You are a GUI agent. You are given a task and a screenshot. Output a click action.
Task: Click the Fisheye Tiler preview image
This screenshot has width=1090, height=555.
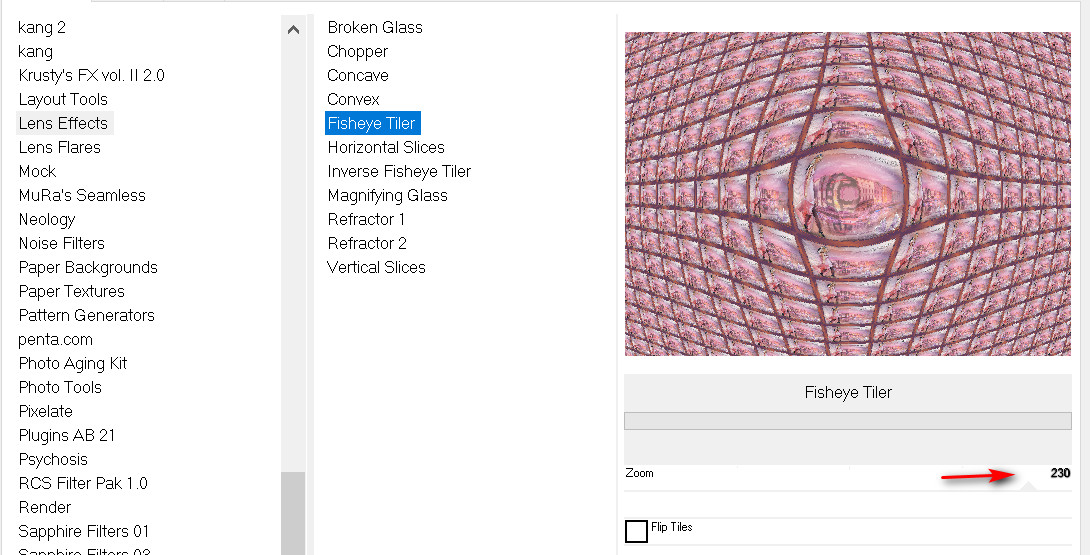(848, 194)
